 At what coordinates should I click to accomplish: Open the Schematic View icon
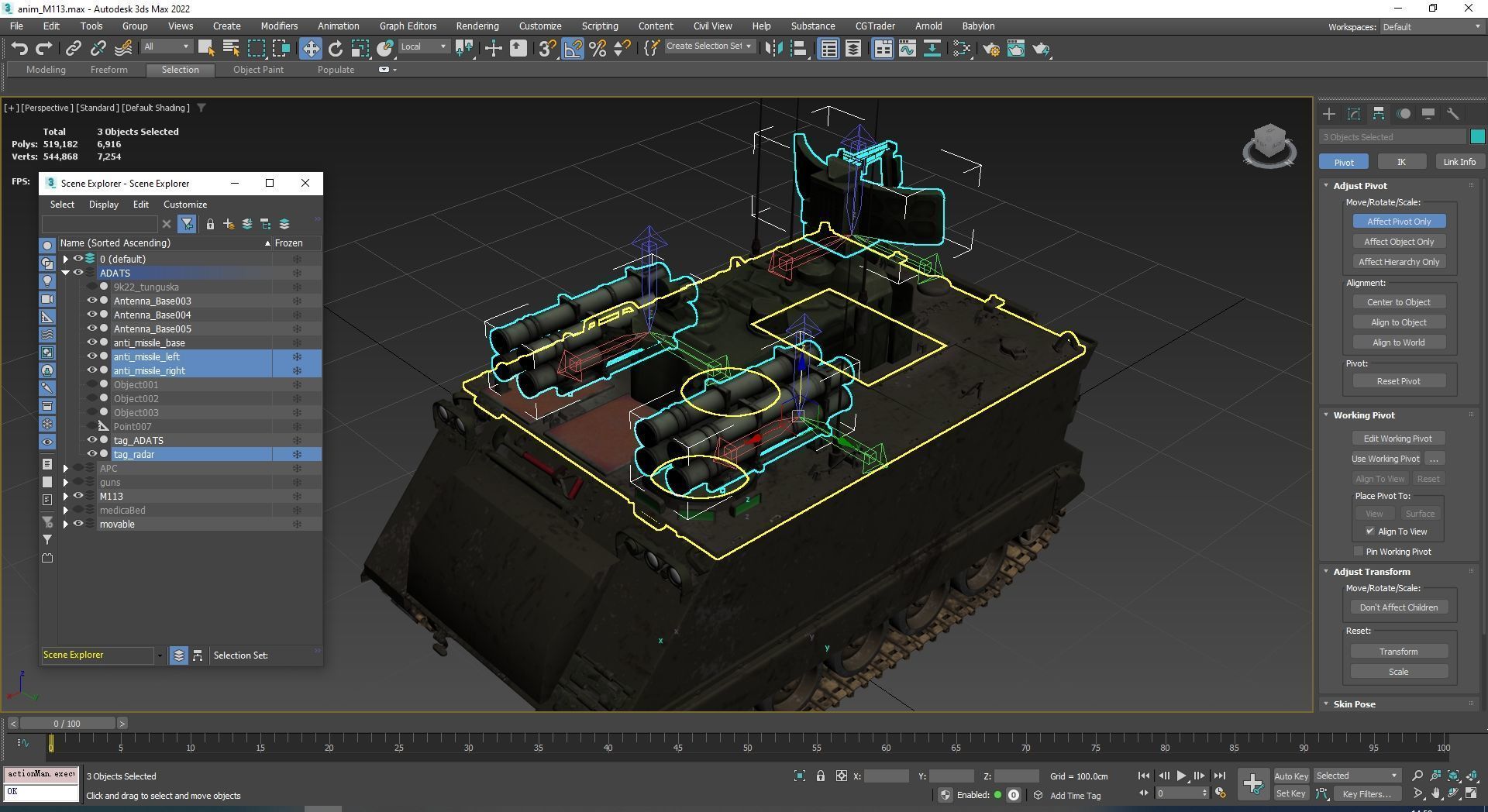pyautogui.click(x=932, y=49)
